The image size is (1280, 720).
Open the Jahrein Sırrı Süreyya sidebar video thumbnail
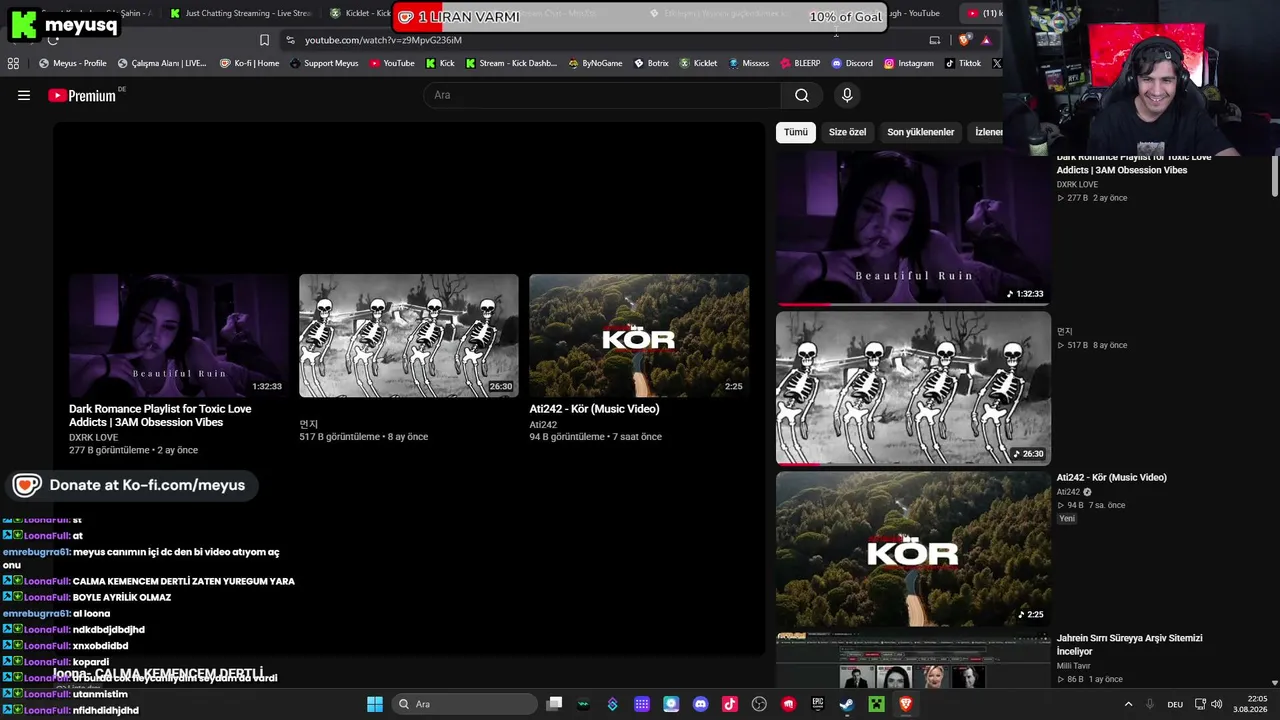tap(913, 661)
